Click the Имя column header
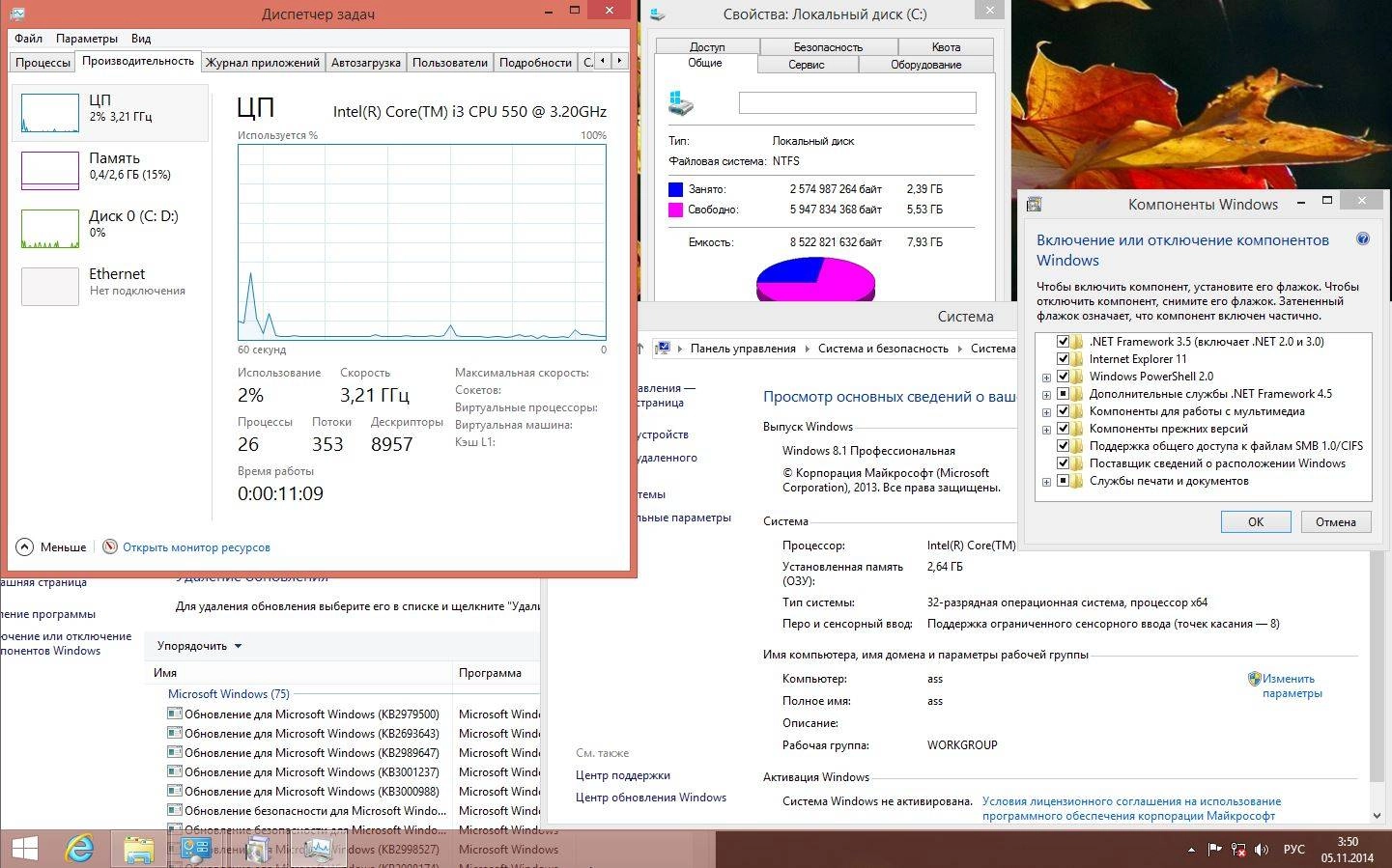This screenshot has height=868, width=1392. (x=299, y=673)
